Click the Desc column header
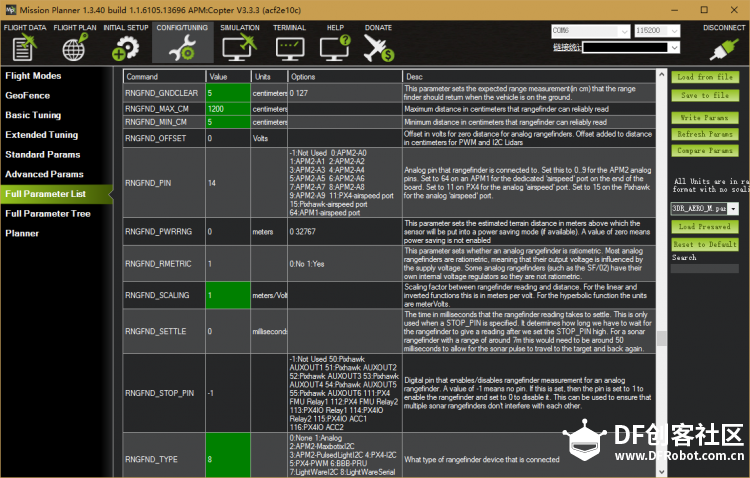The height and width of the screenshot is (478, 750). pyautogui.click(x=529, y=77)
